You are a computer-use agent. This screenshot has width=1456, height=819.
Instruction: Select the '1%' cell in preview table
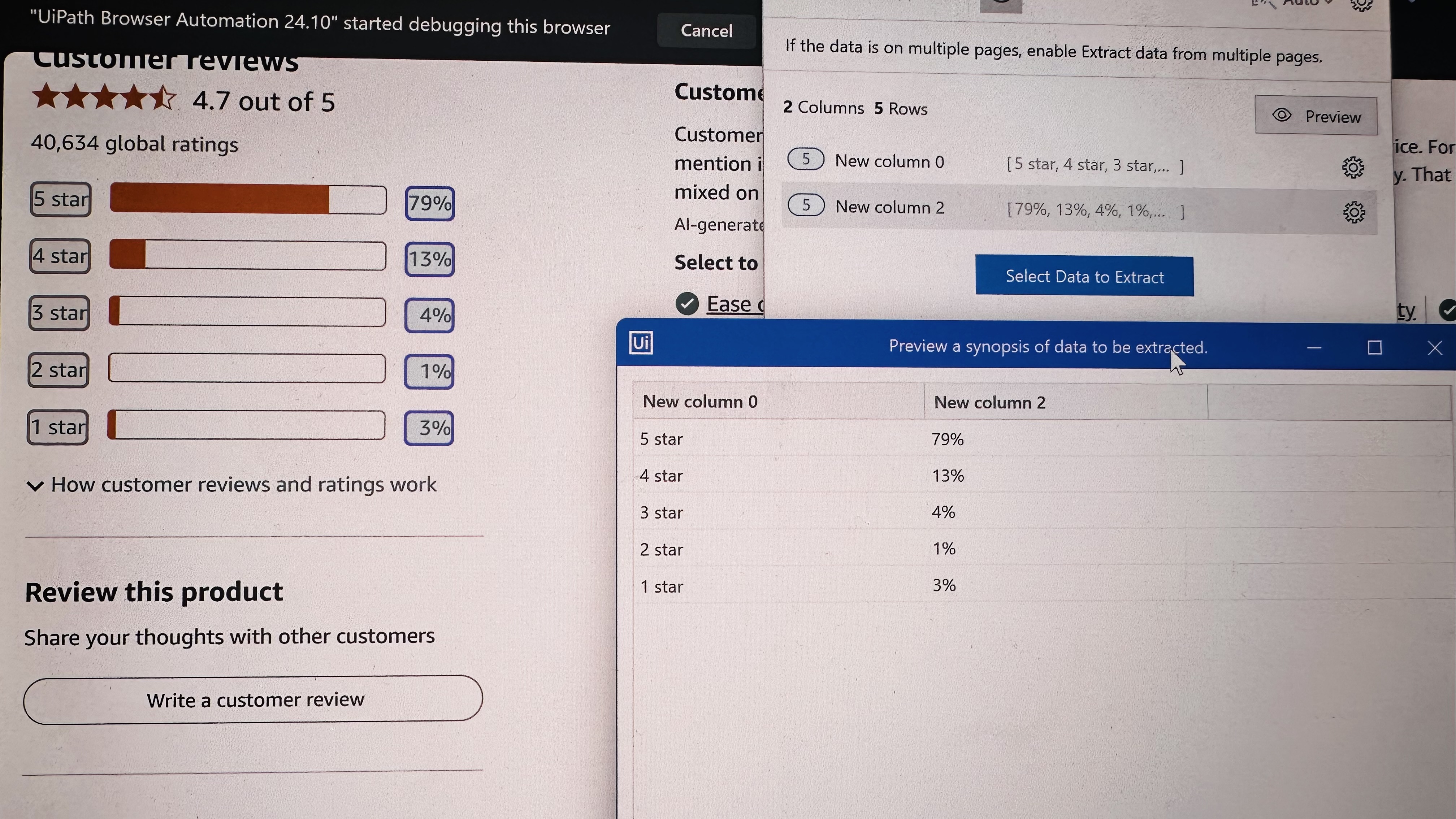tap(1066, 548)
